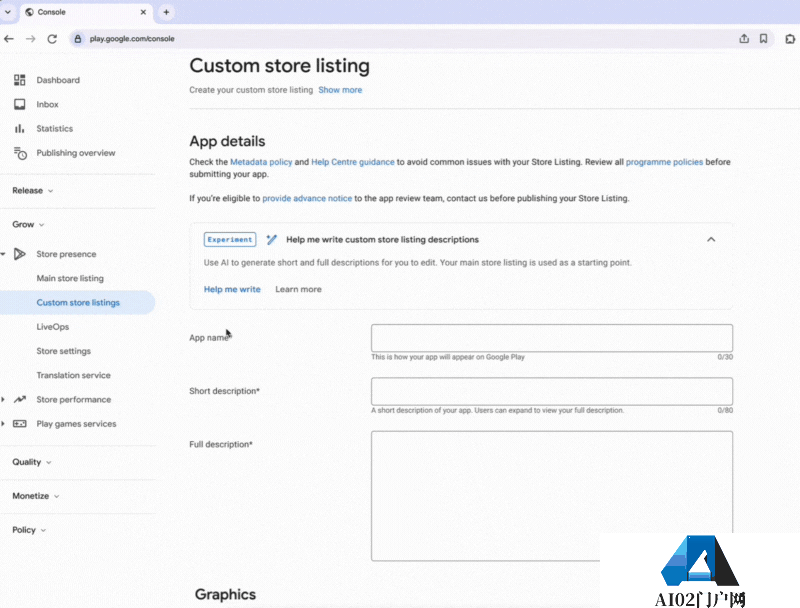Expand the Monetize section in sidebar
Screen dimensions: 800x608
pyautogui.click(x=35, y=496)
